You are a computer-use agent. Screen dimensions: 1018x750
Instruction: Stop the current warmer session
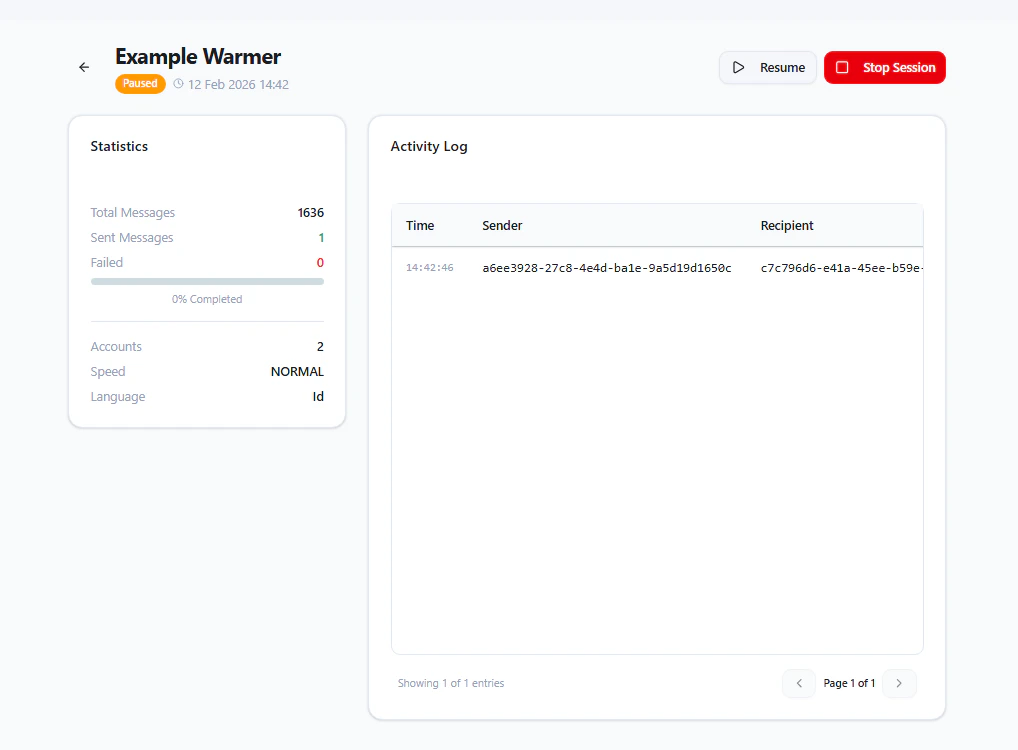pos(884,68)
